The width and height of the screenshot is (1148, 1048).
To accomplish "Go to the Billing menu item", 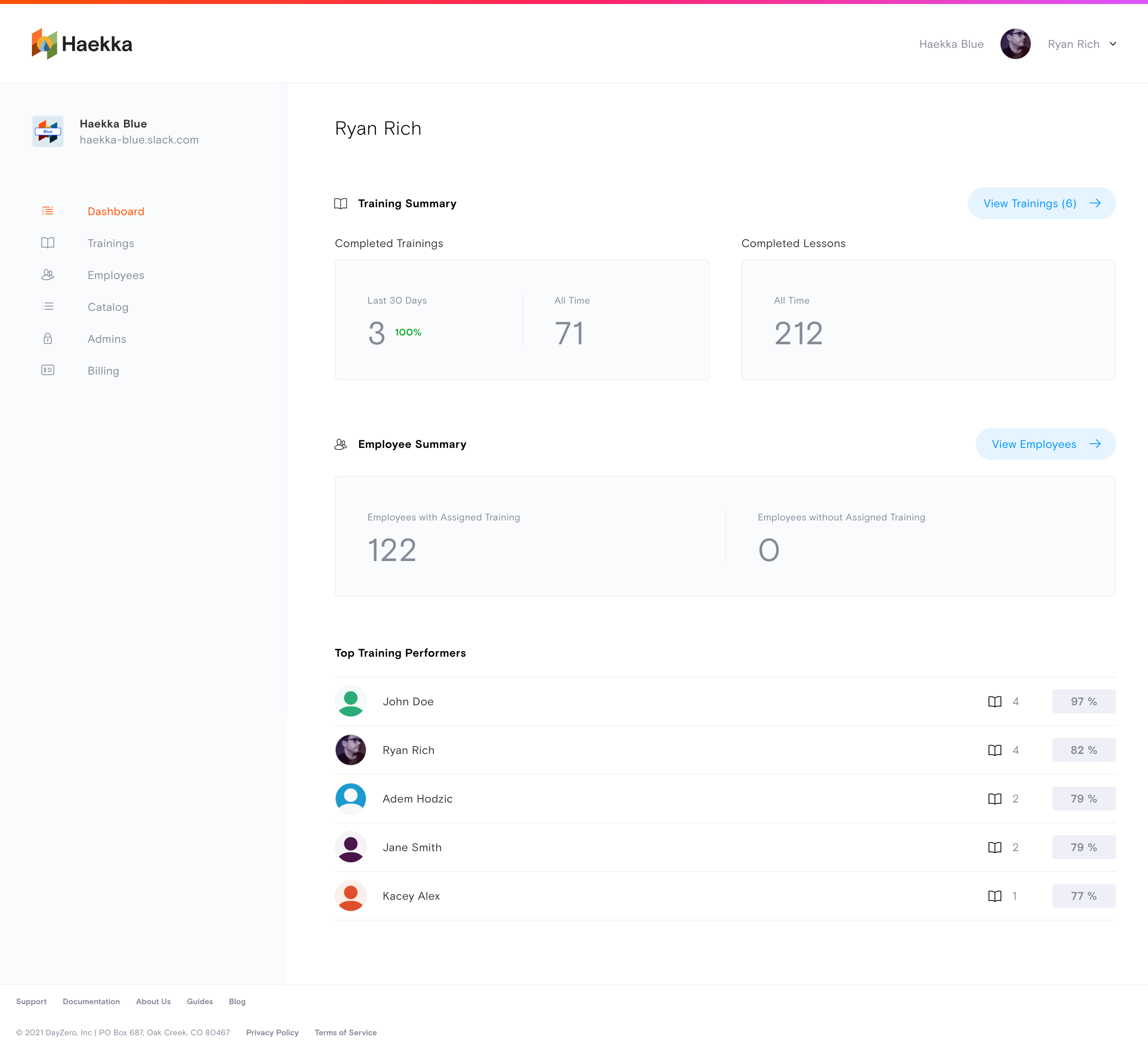I will 103,371.
